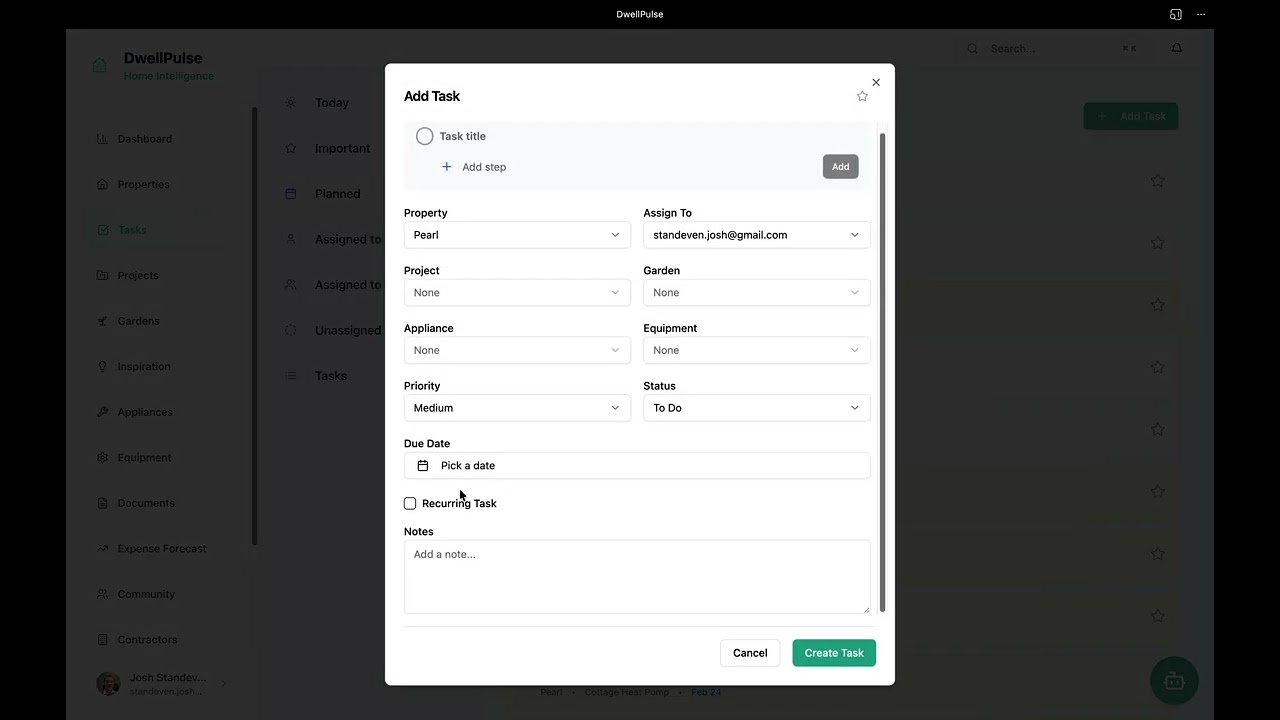1280x720 pixels.
Task: Click the Gardens plant icon
Action: click(x=102, y=321)
